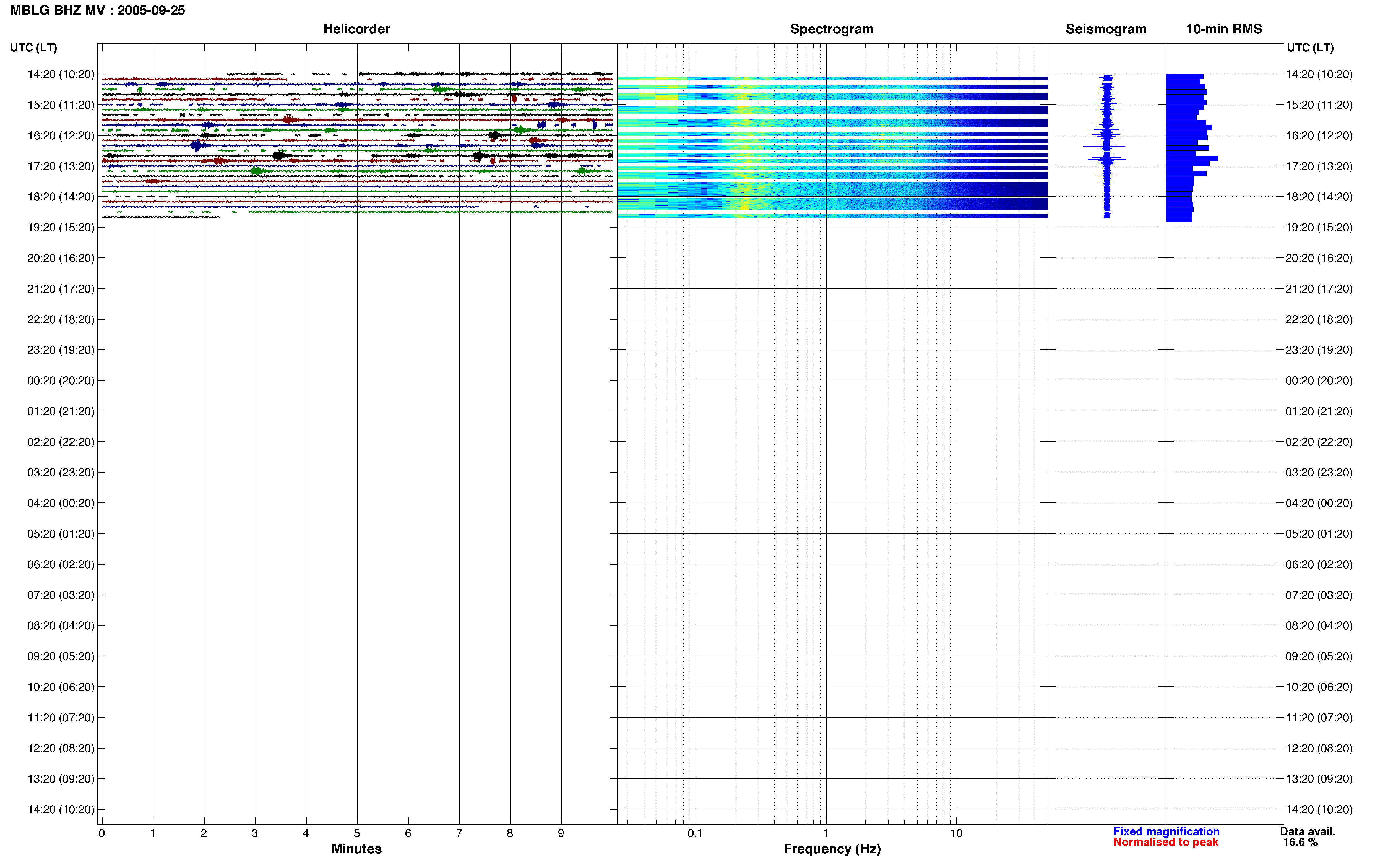Click frequency tick label 10

tap(956, 833)
